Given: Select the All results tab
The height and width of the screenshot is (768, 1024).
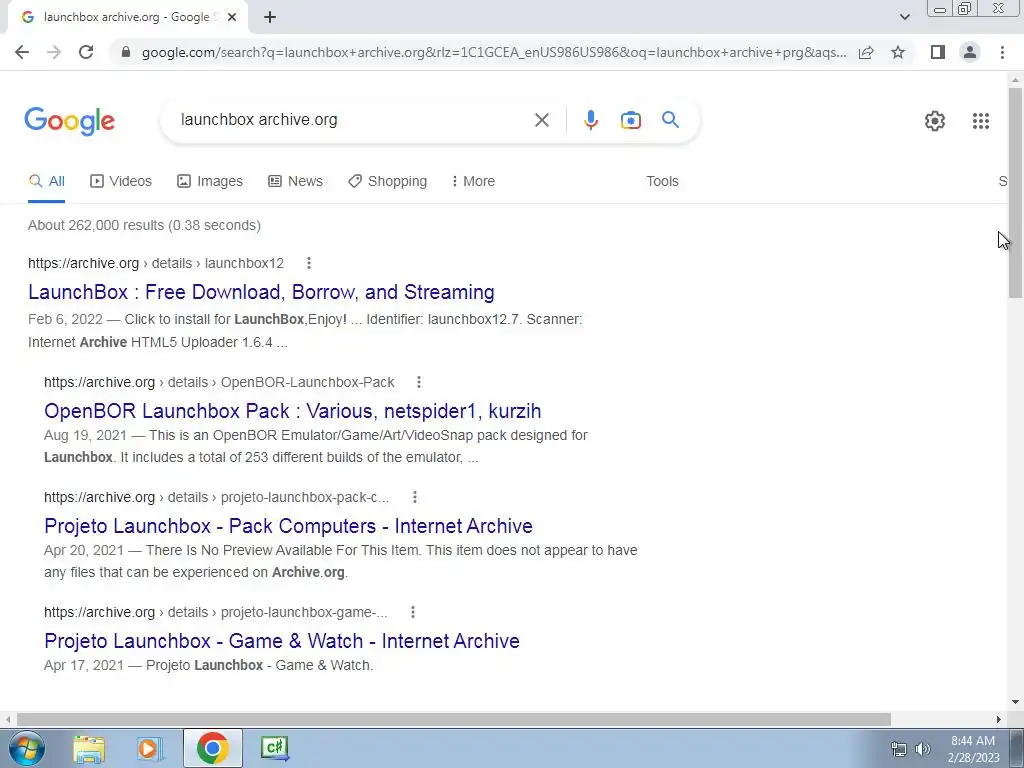Looking at the screenshot, I should tap(46, 182).
